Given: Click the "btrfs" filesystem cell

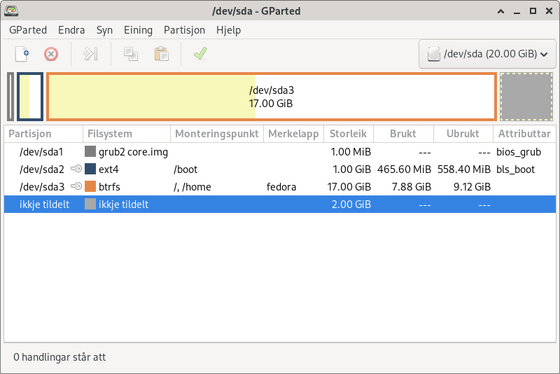Looking at the screenshot, I should 109,187.
